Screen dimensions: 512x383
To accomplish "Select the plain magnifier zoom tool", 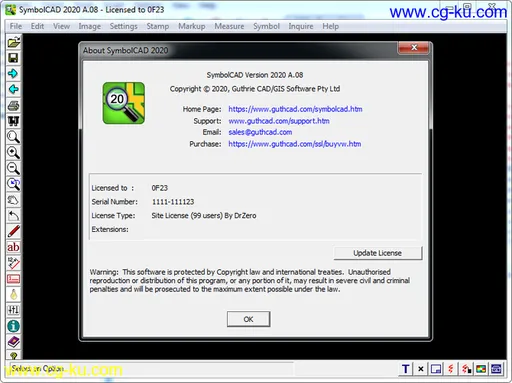I will 13,137.
